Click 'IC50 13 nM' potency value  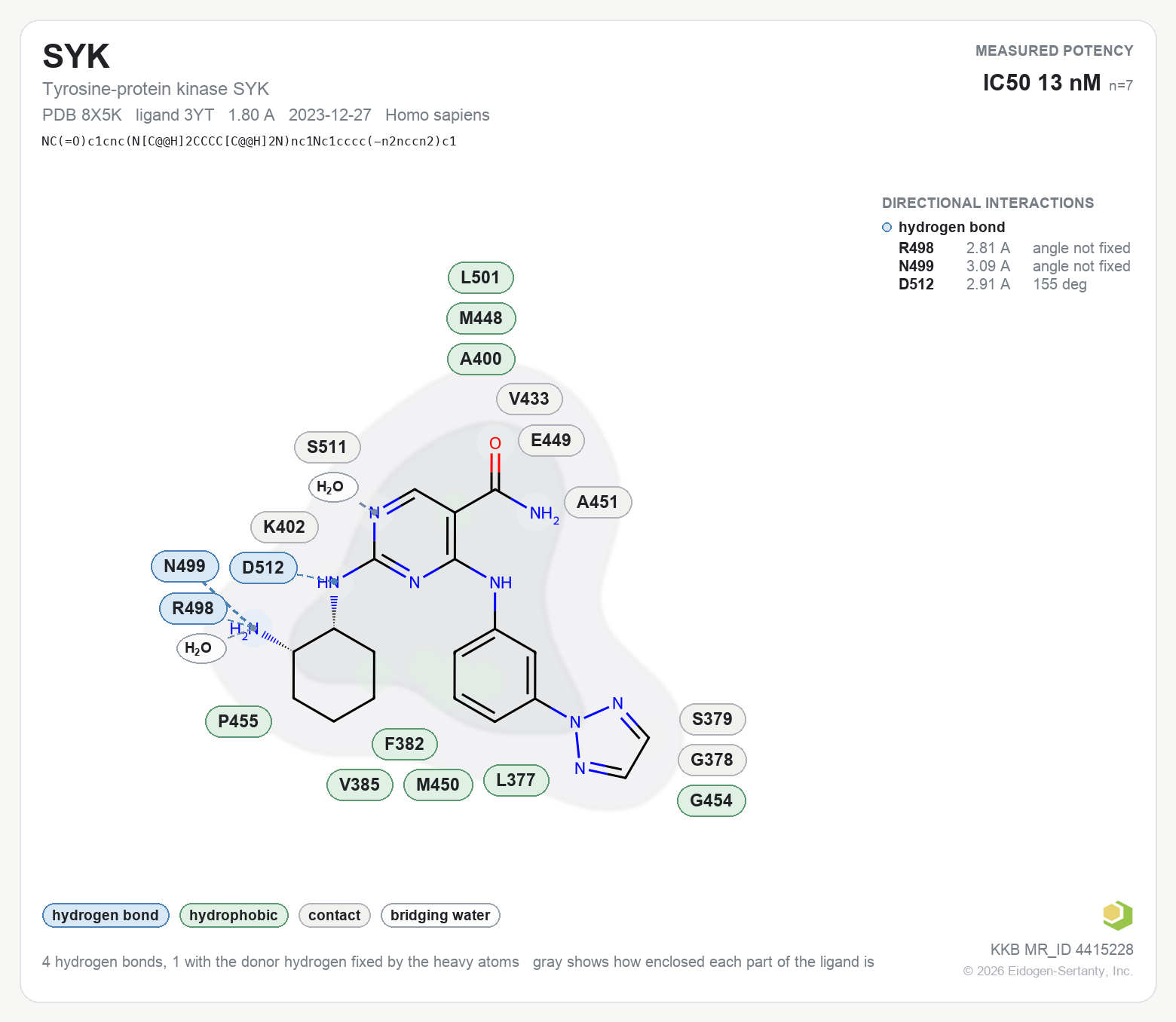[x=1042, y=83]
